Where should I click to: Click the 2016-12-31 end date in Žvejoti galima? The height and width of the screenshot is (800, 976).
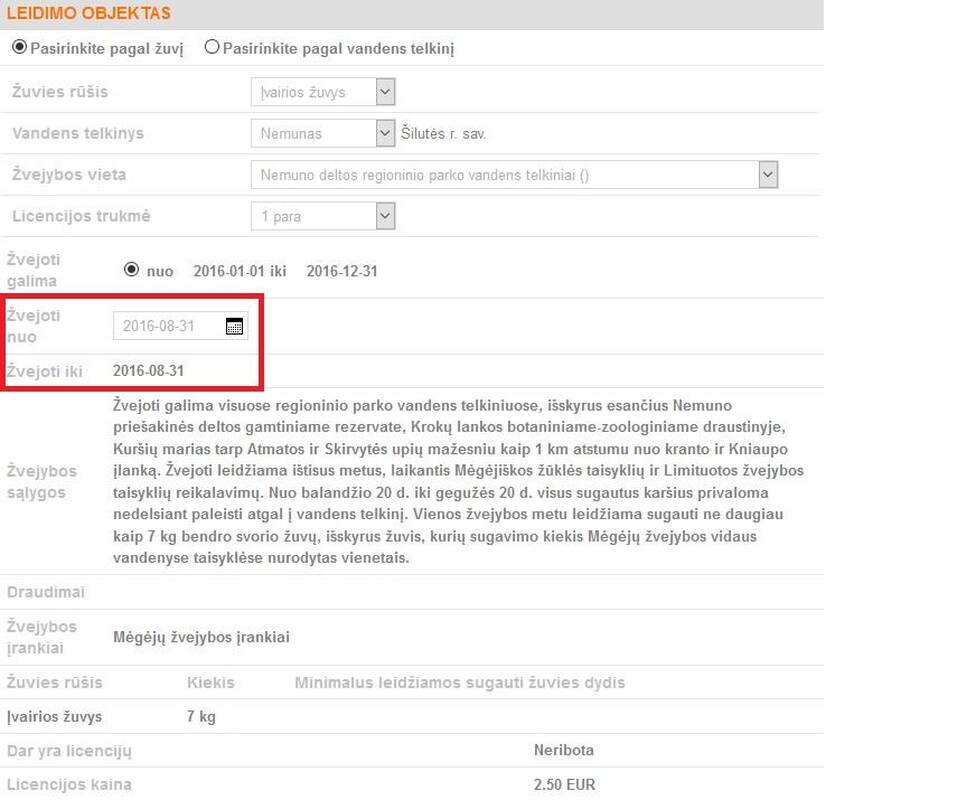coord(342,271)
